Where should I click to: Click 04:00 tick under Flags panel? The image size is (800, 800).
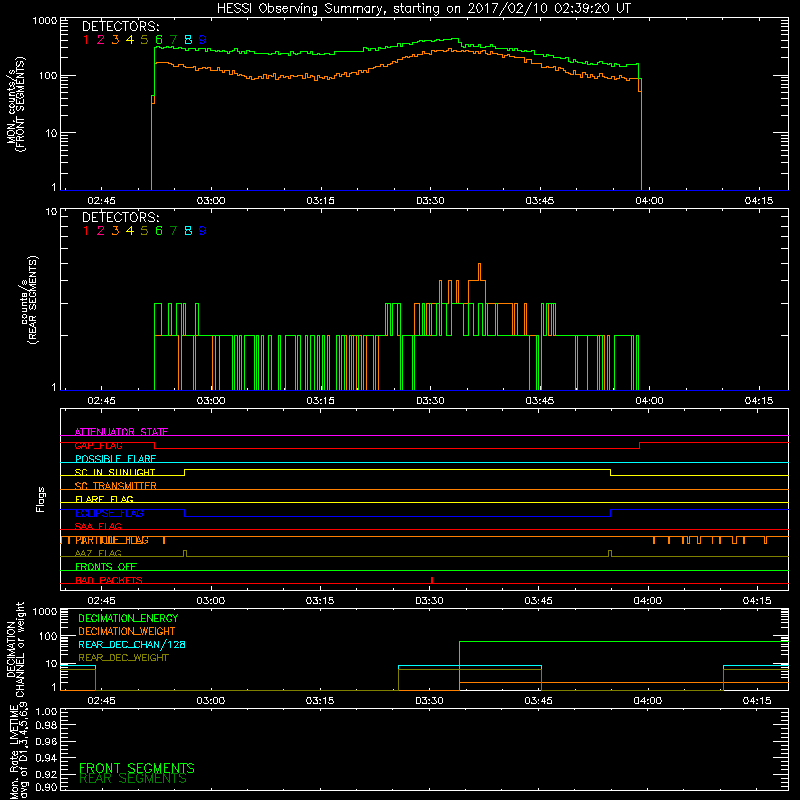click(647, 601)
